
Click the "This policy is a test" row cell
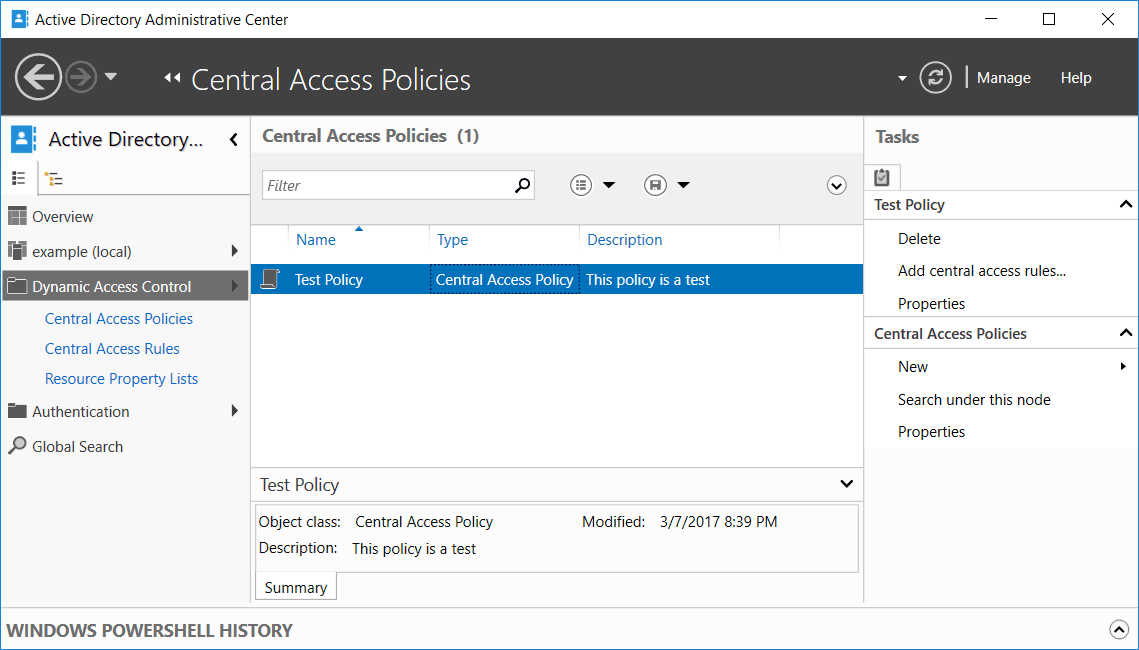(x=648, y=280)
